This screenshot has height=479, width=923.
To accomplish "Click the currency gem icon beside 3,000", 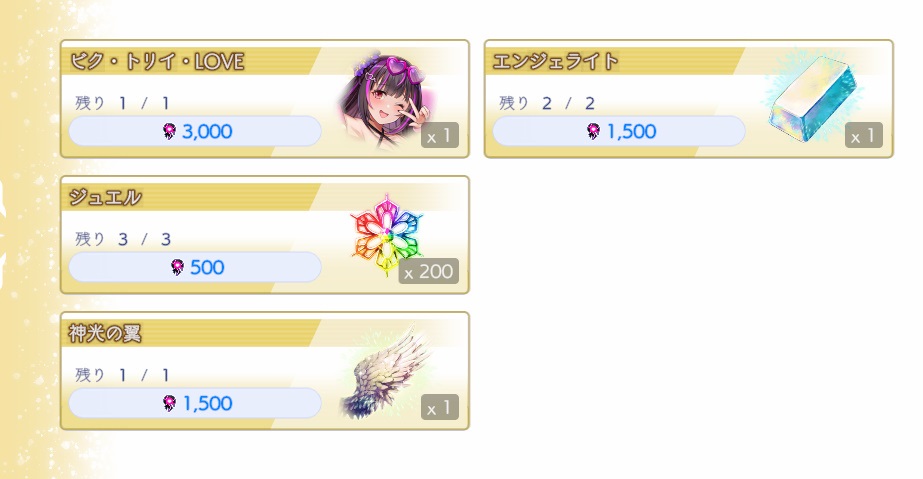I will [170, 131].
